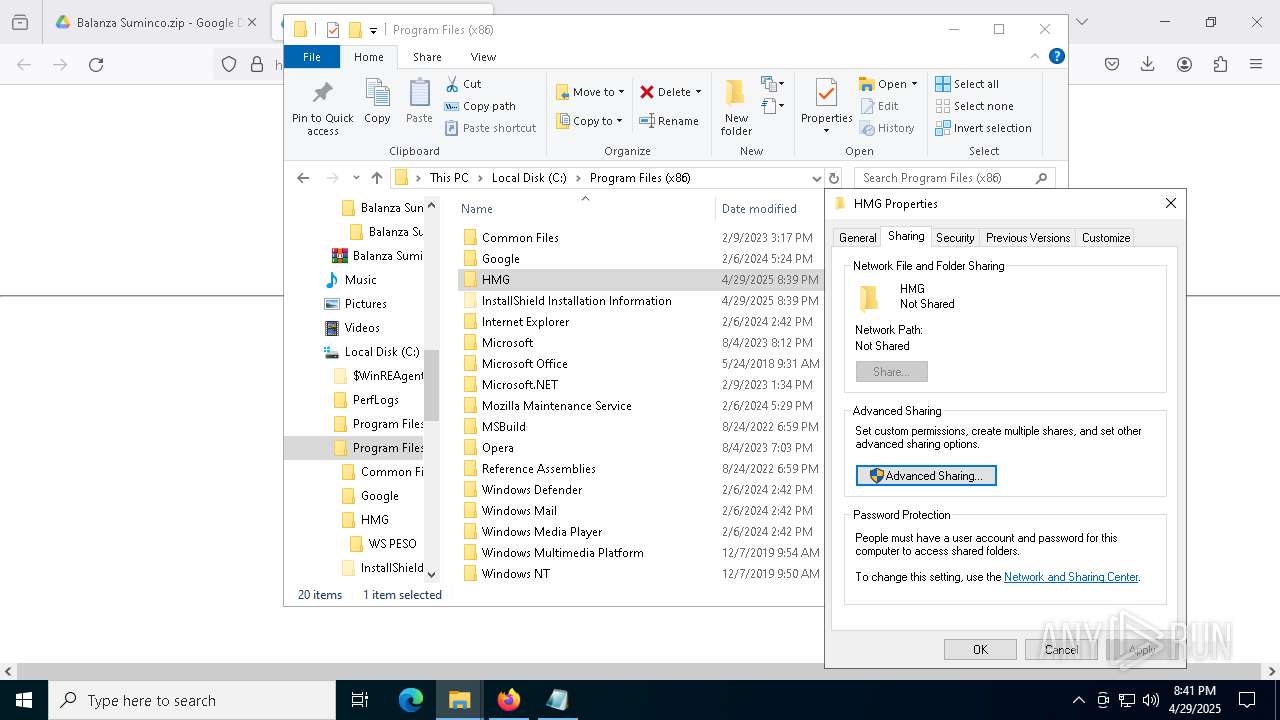Click Search Program Files (x86) field
1280x720 pixels.
click(x=955, y=178)
